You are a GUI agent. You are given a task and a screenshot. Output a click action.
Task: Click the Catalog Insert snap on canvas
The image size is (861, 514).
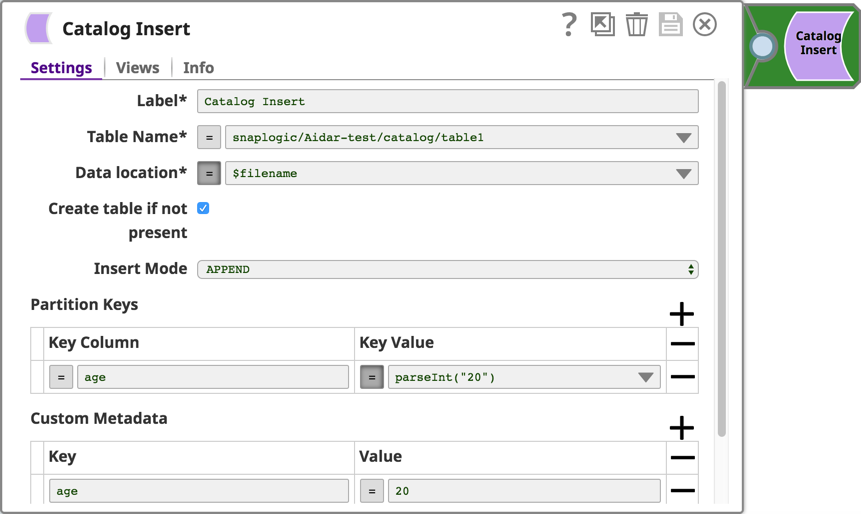tap(816, 44)
